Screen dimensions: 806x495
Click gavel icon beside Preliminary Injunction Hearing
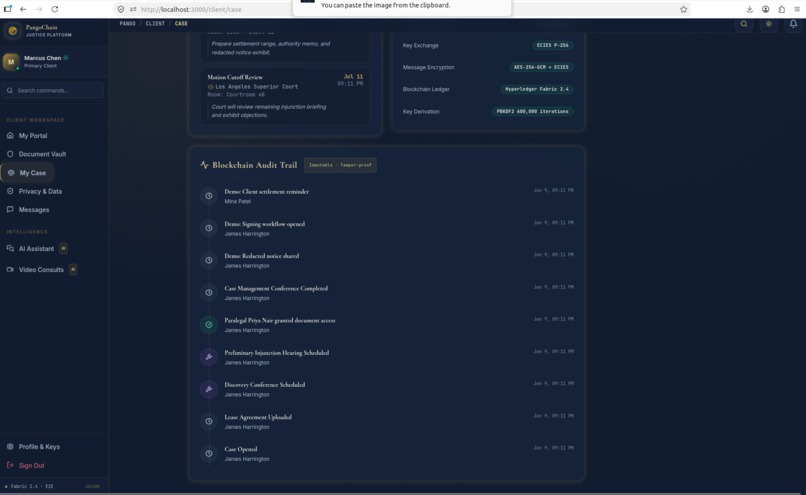209,357
